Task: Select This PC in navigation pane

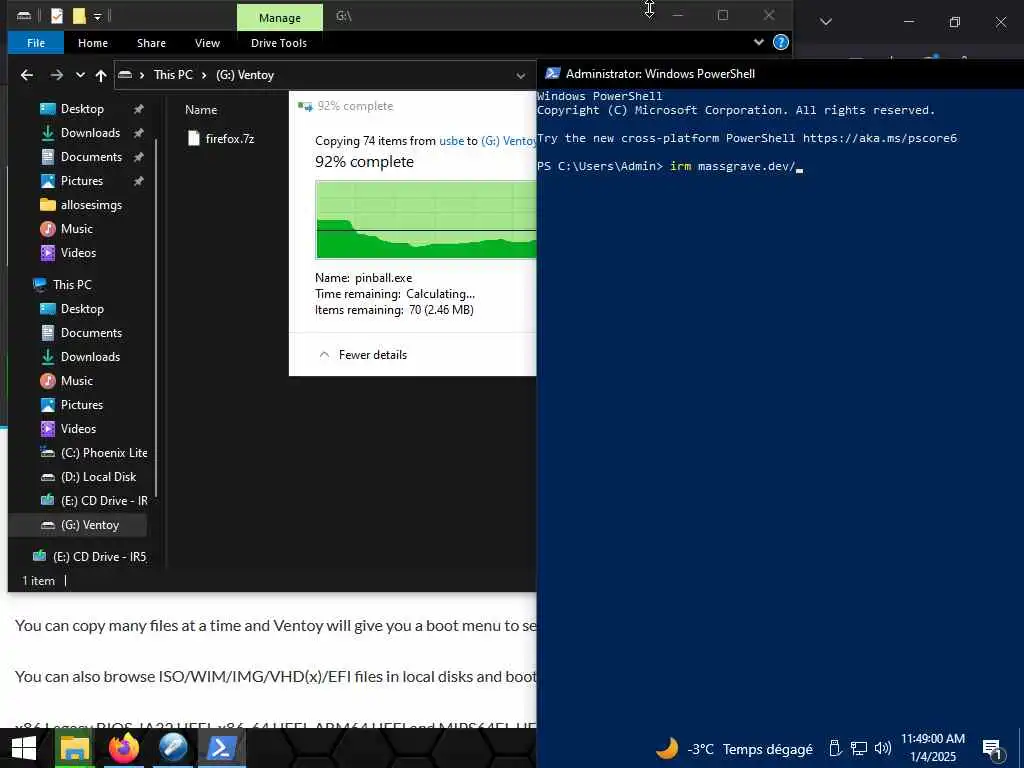Action: click(x=72, y=285)
